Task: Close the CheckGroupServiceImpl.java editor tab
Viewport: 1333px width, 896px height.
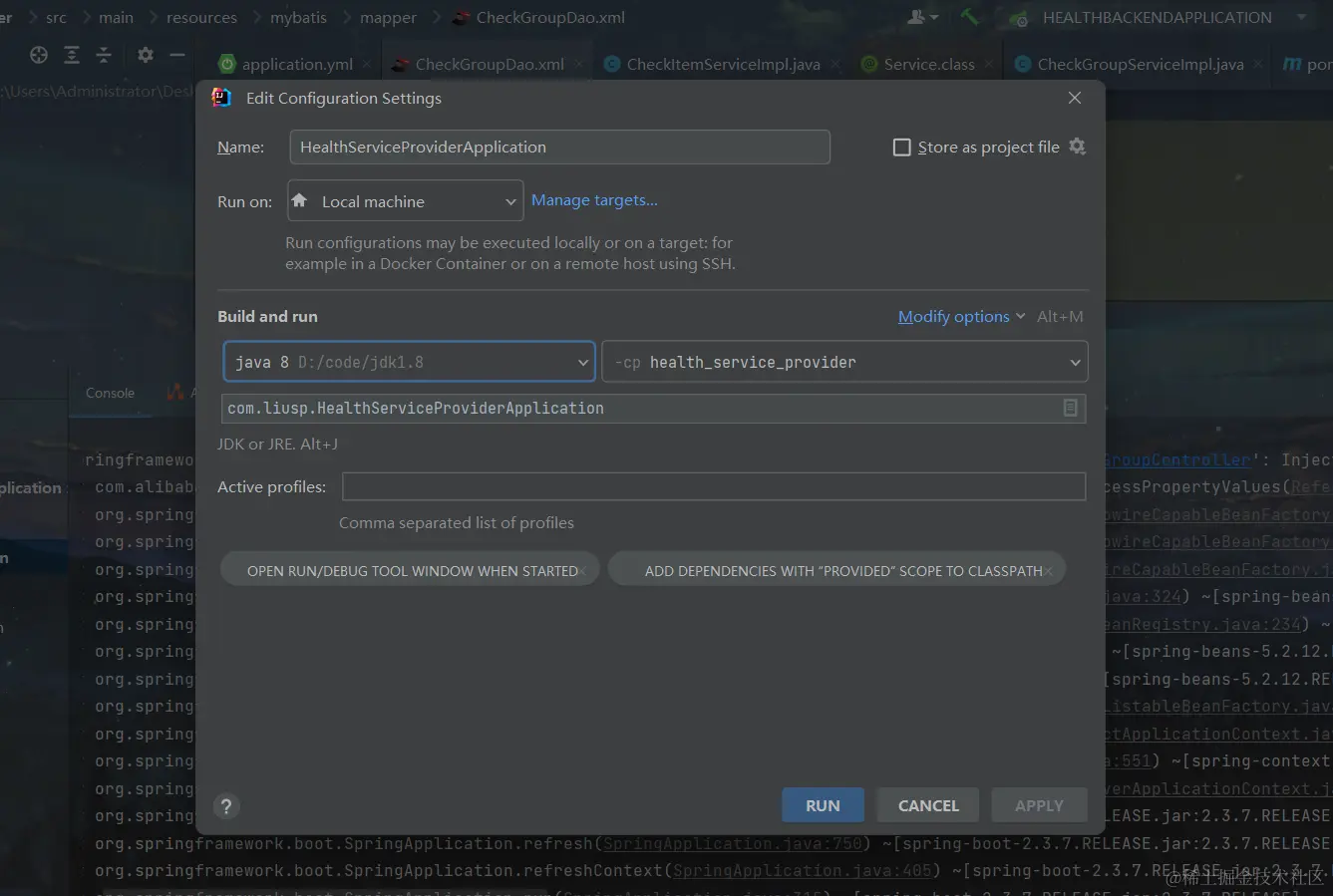Action: point(1258,64)
